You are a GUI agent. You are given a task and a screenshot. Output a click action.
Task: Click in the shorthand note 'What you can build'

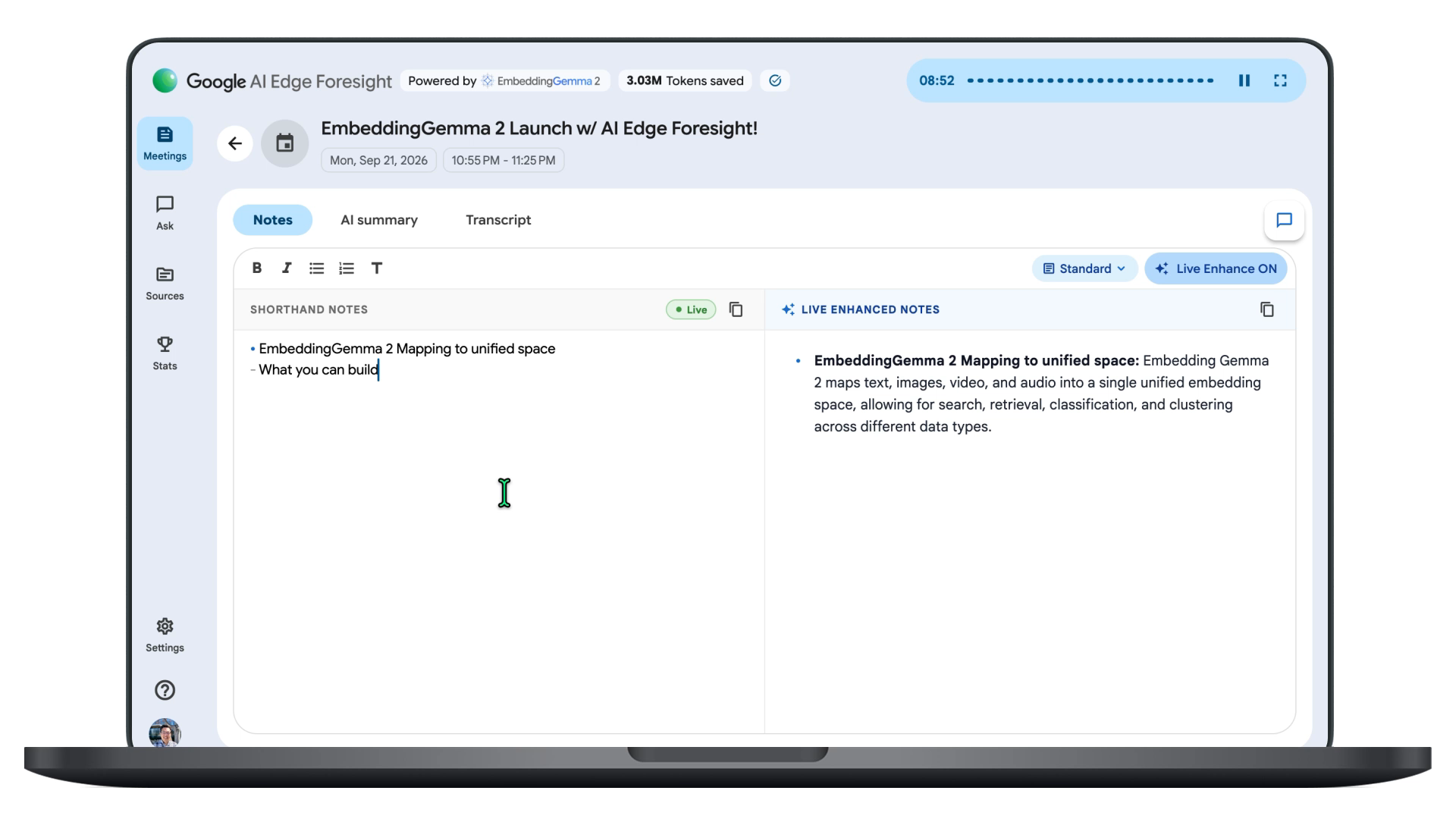(x=318, y=369)
